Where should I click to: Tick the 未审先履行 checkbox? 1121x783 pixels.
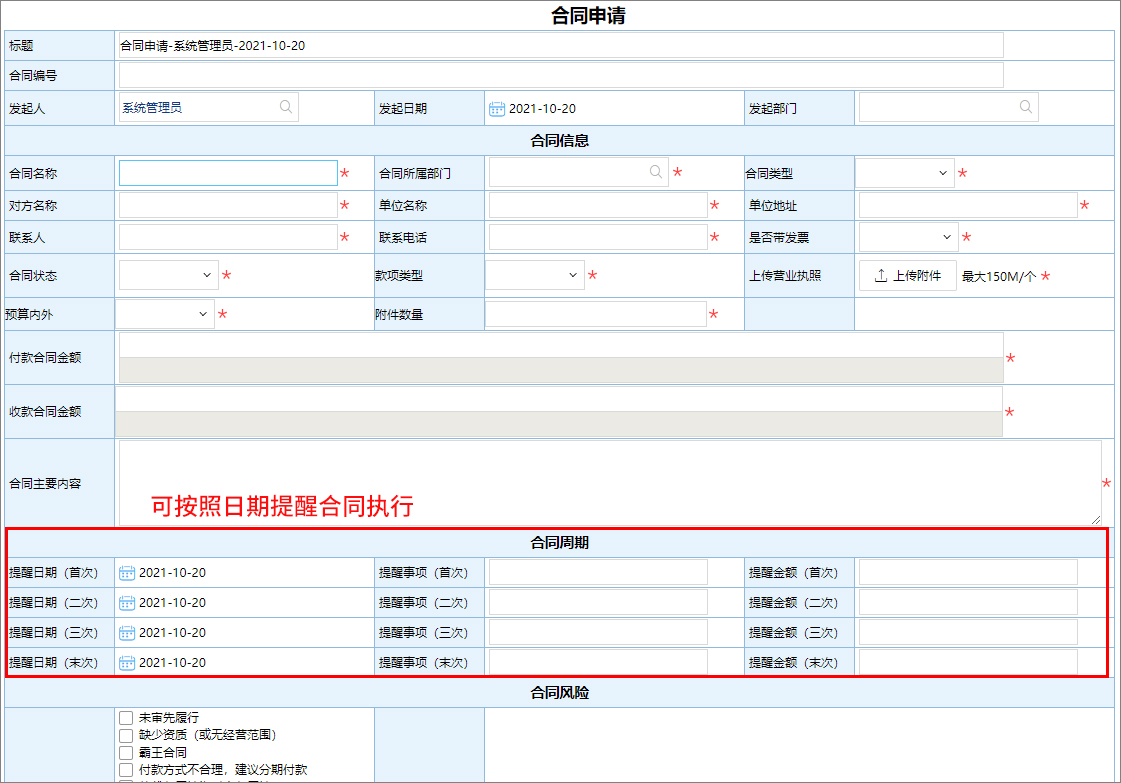tap(126, 717)
